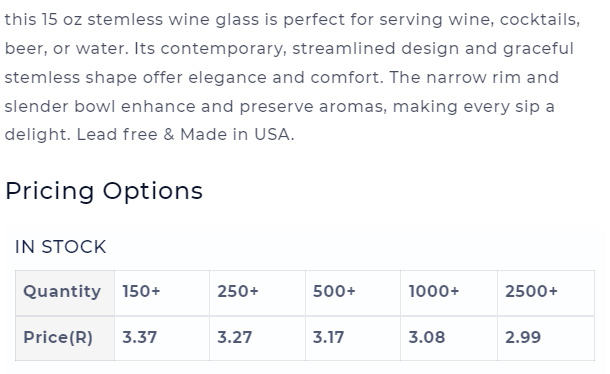The width and height of the screenshot is (610, 374).
Task: Click the 3.08 price cell
Action: [449, 338]
